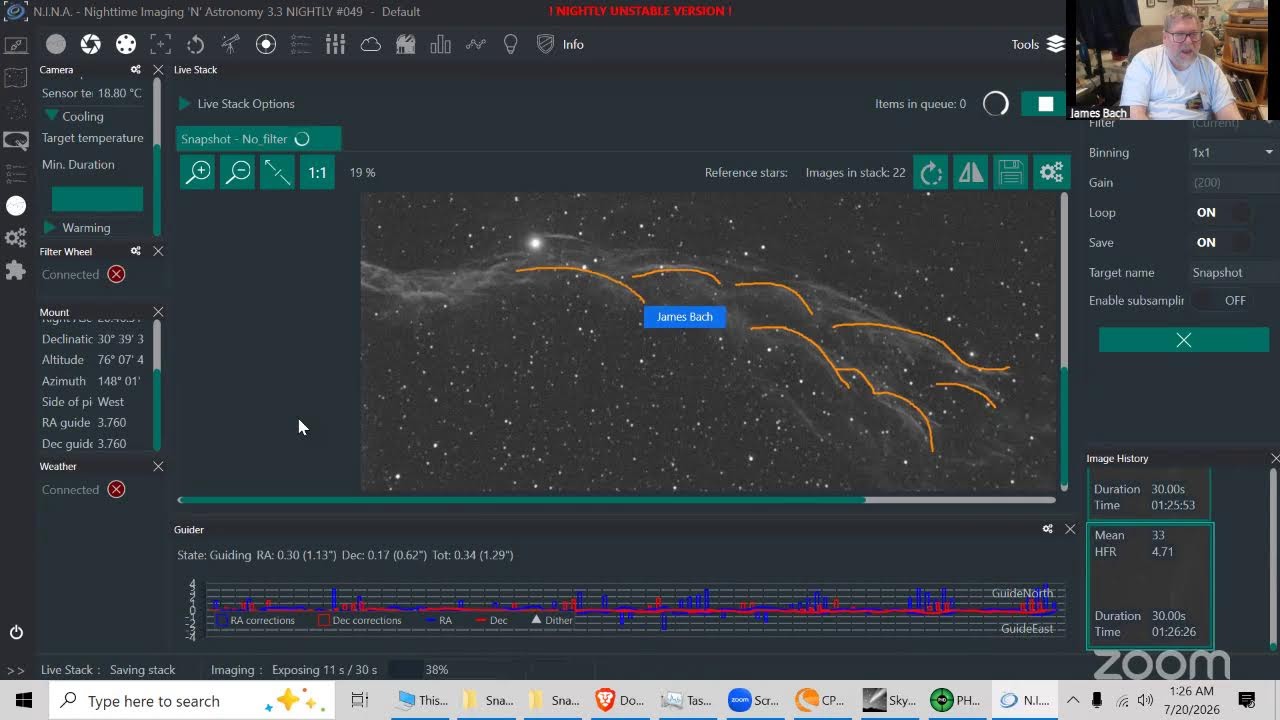1280x720 pixels.
Task: Toggle the Info labels button
Action: pyautogui.click(x=573, y=44)
